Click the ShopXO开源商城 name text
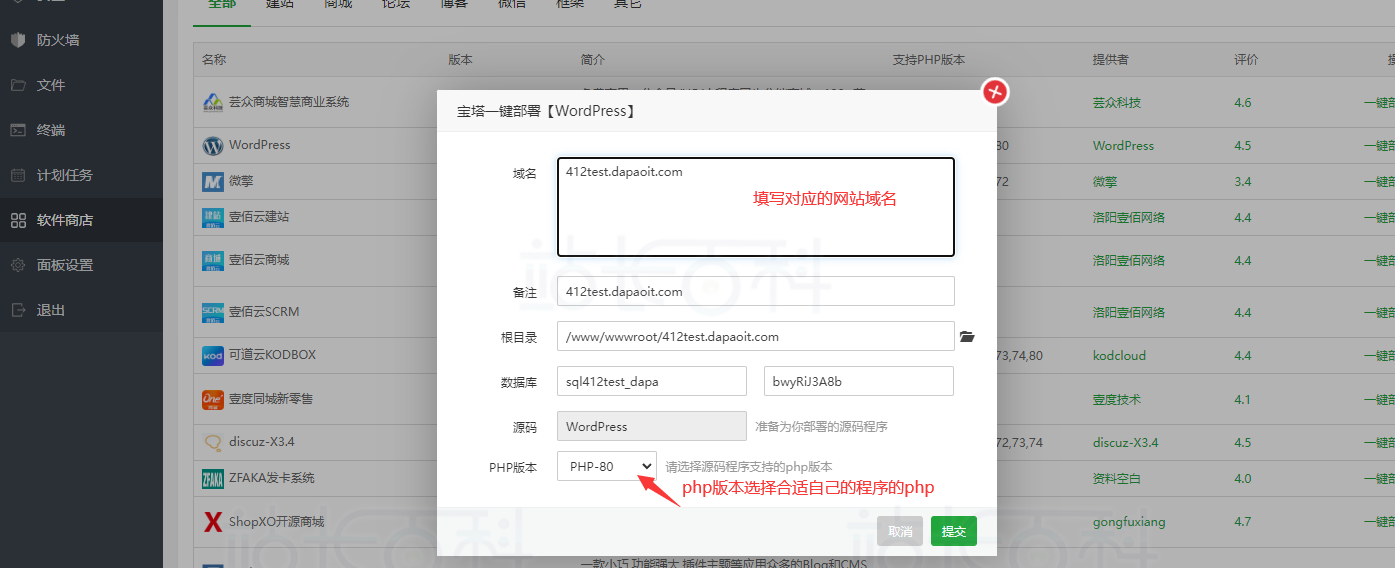The image size is (1395, 568). click(x=277, y=522)
